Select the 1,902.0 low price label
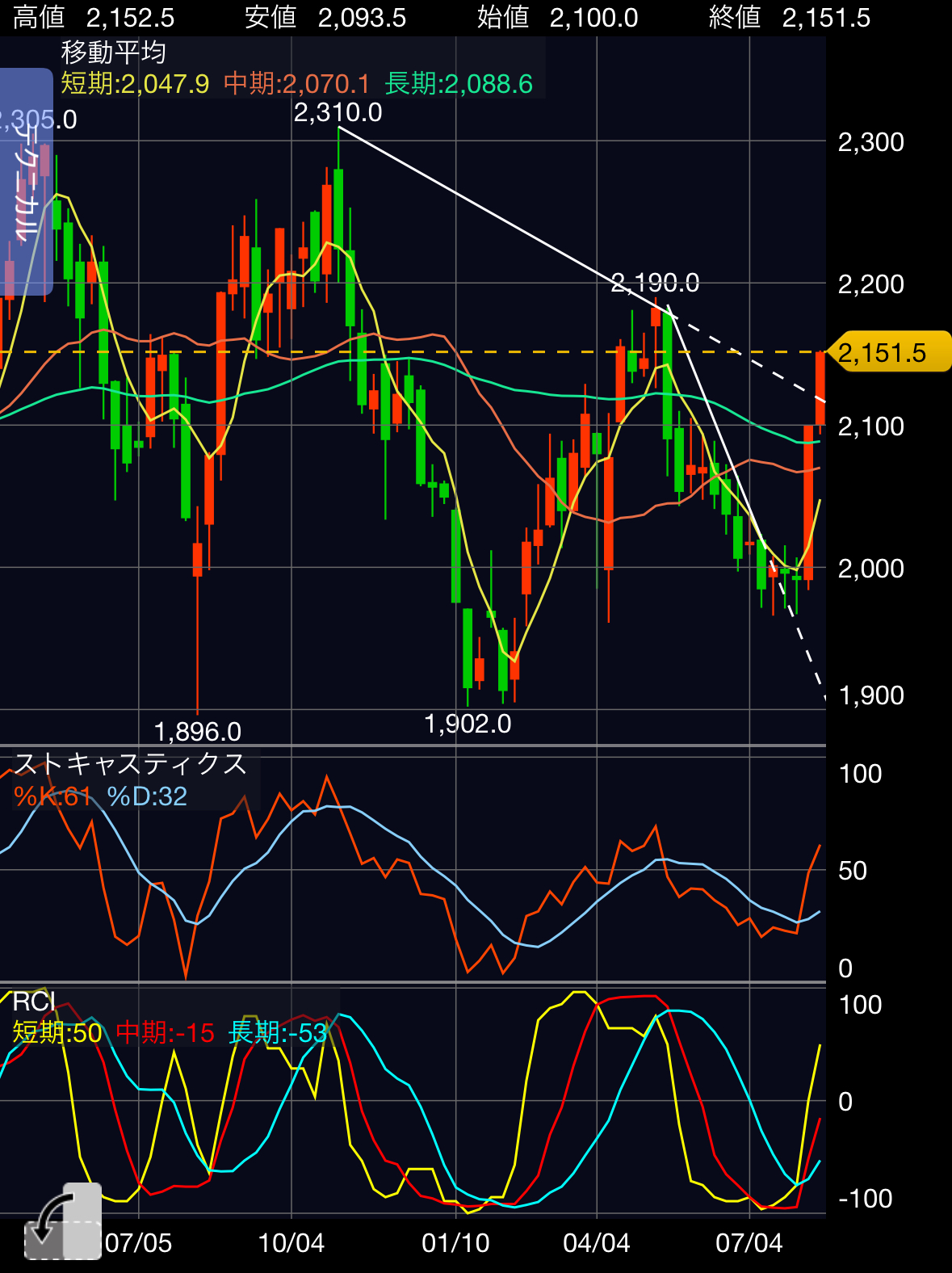This screenshot has height=1273, width=952. (x=468, y=724)
